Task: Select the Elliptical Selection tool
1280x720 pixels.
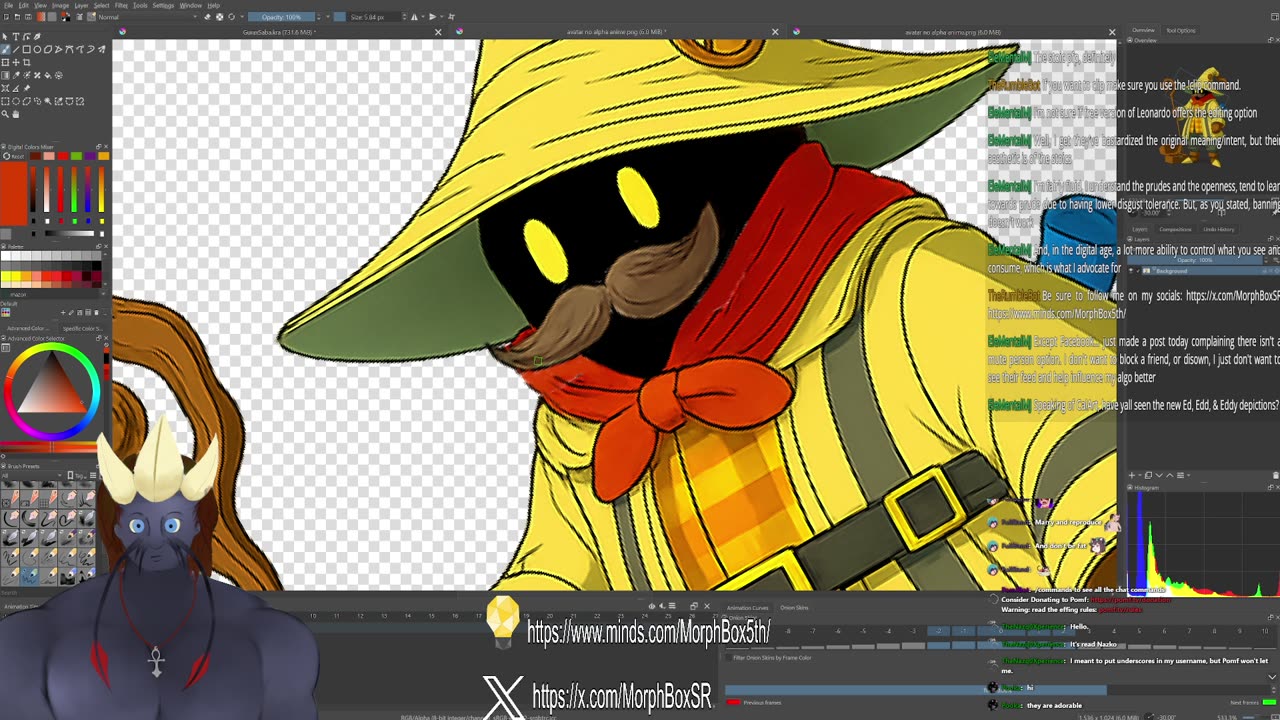Action: click(16, 101)
